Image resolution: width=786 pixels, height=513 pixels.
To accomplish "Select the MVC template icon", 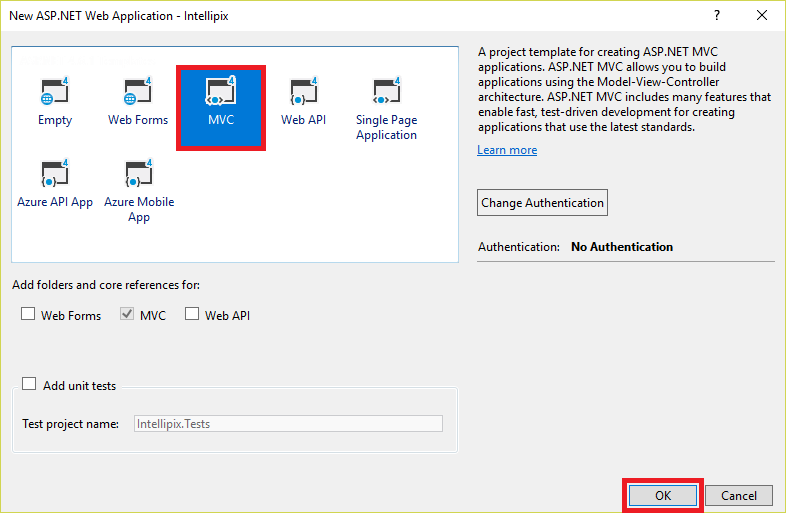I will (x=221, y=92).
